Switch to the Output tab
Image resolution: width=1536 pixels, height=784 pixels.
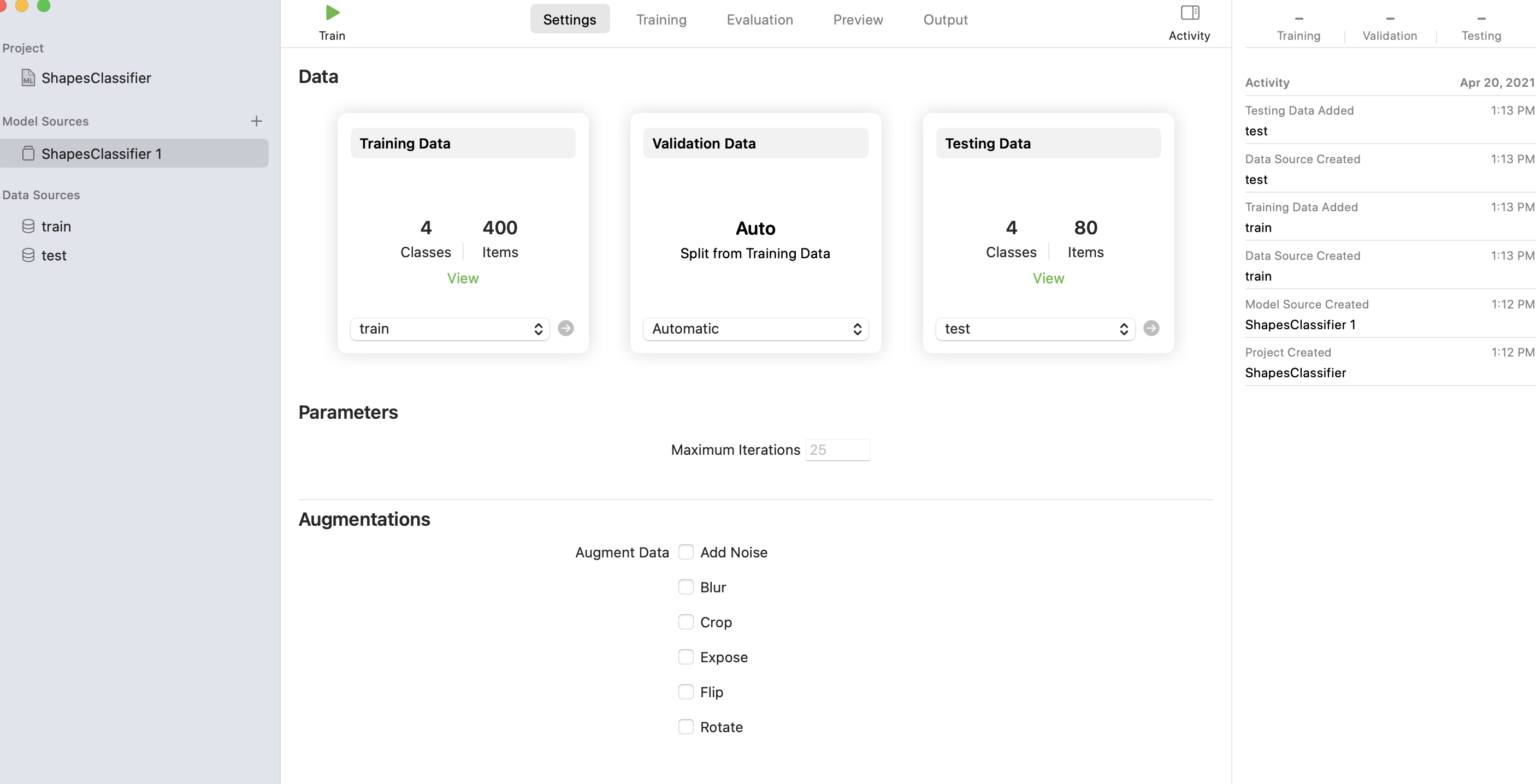coord(945,20)
